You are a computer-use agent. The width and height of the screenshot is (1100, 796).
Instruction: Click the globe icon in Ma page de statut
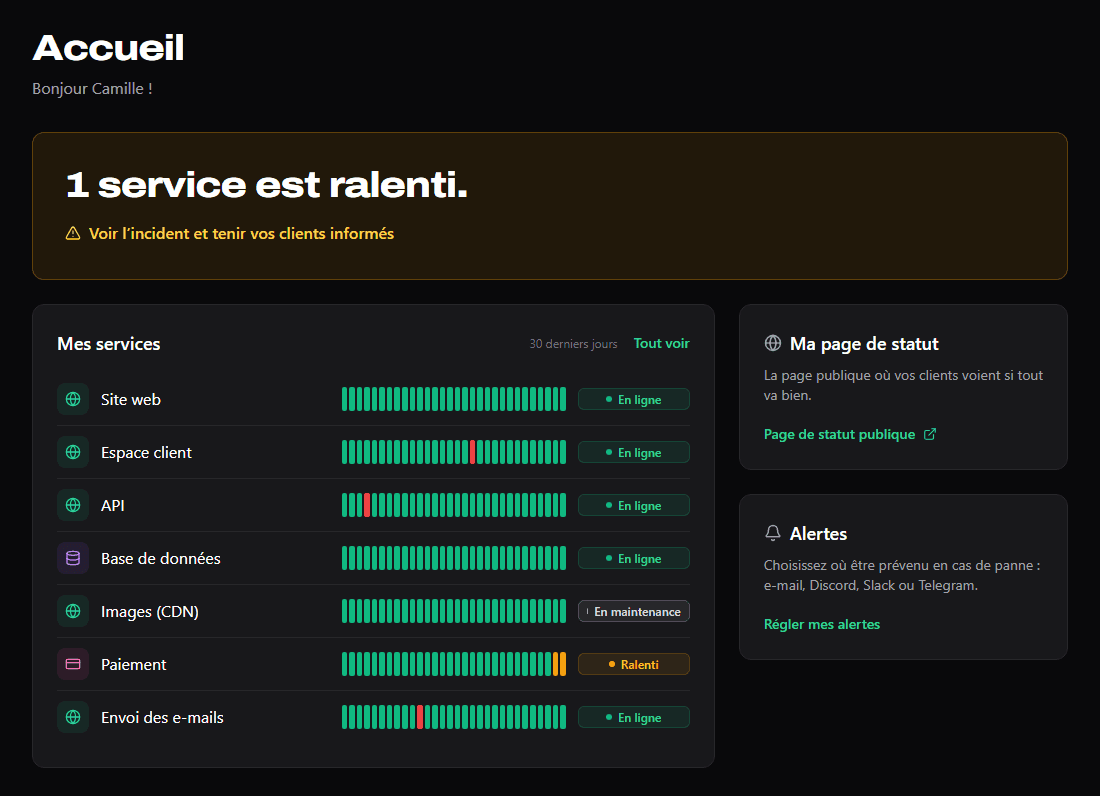(772, 343)
